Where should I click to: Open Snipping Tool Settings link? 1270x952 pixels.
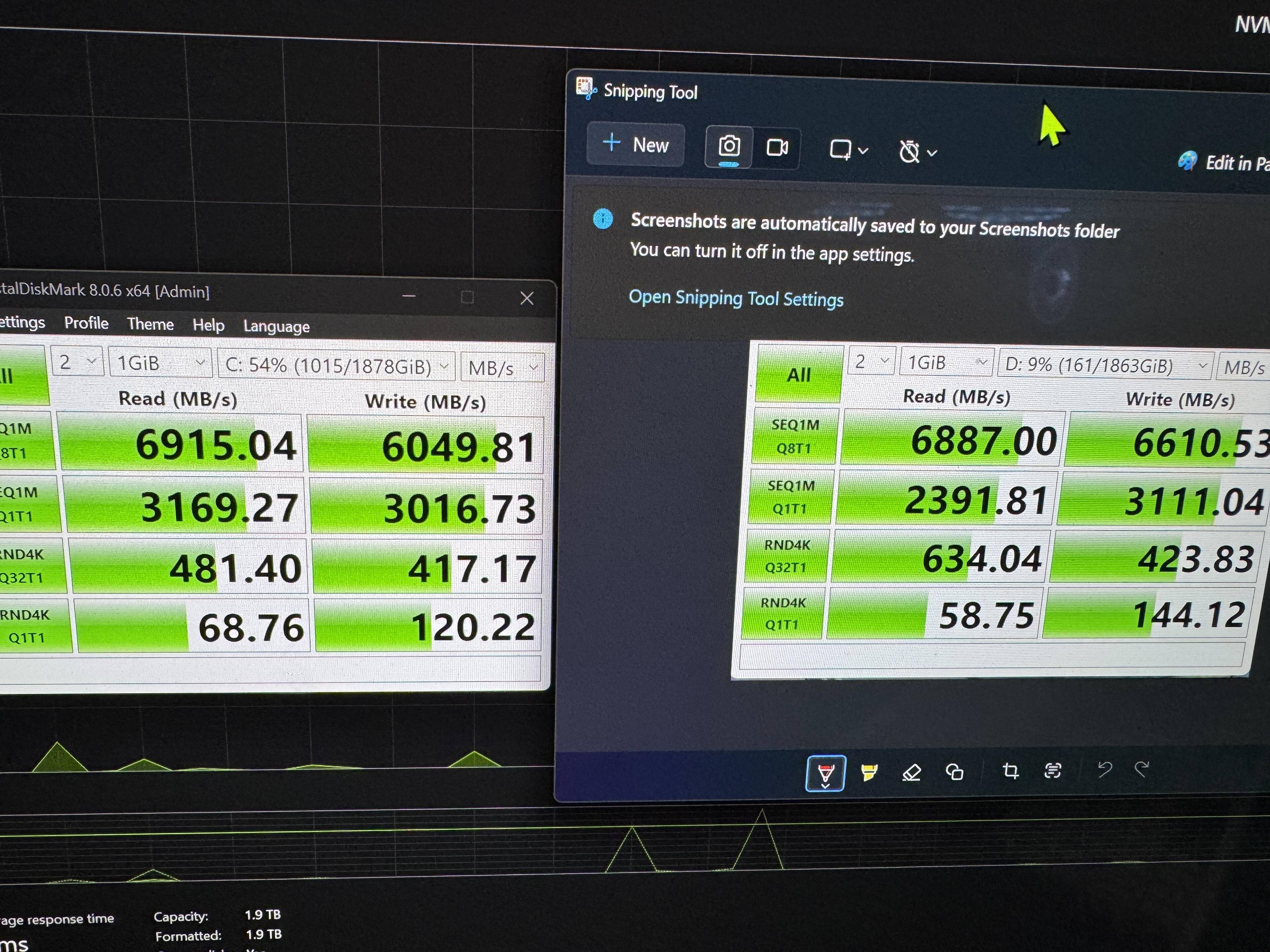click(736, 298)
